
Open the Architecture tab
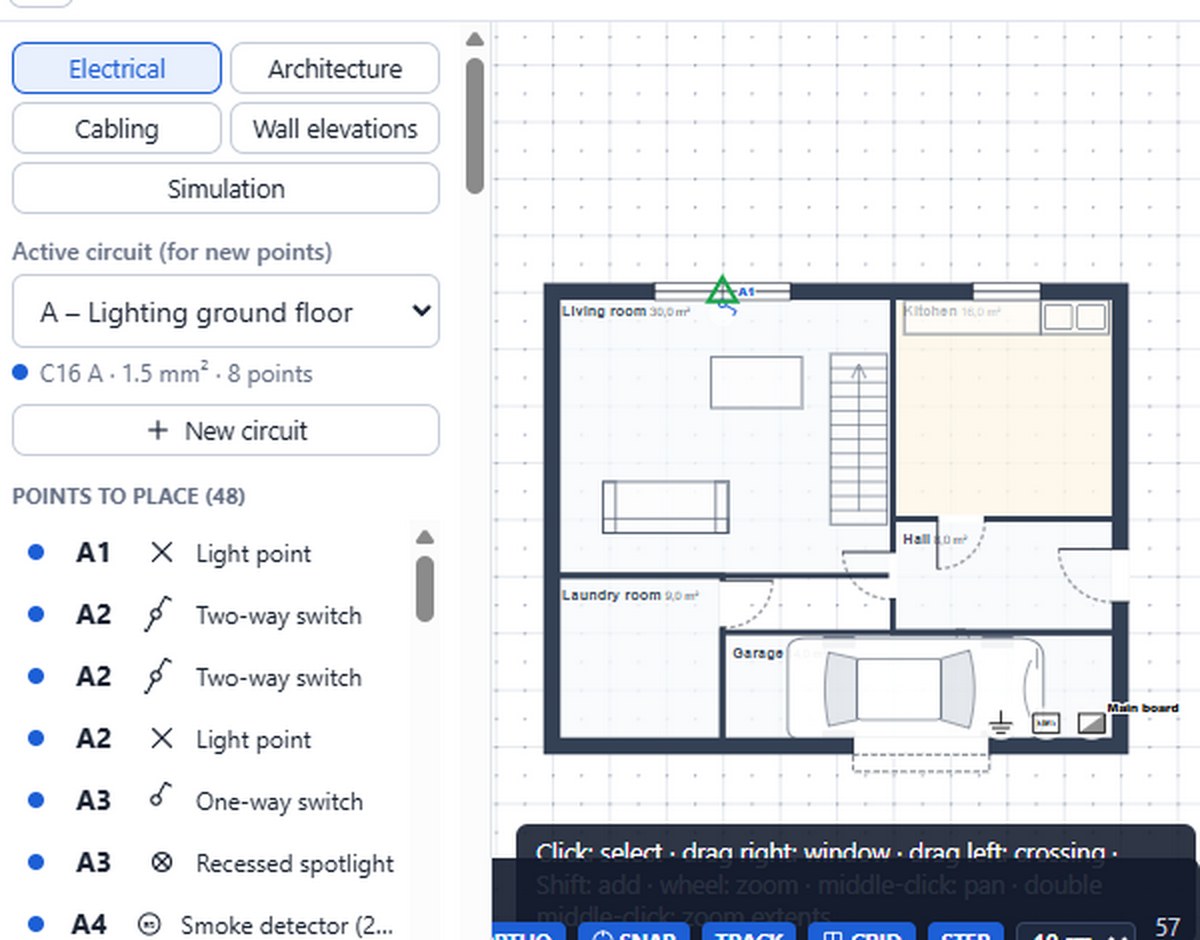pyautogui.click(x=335, y=69)
